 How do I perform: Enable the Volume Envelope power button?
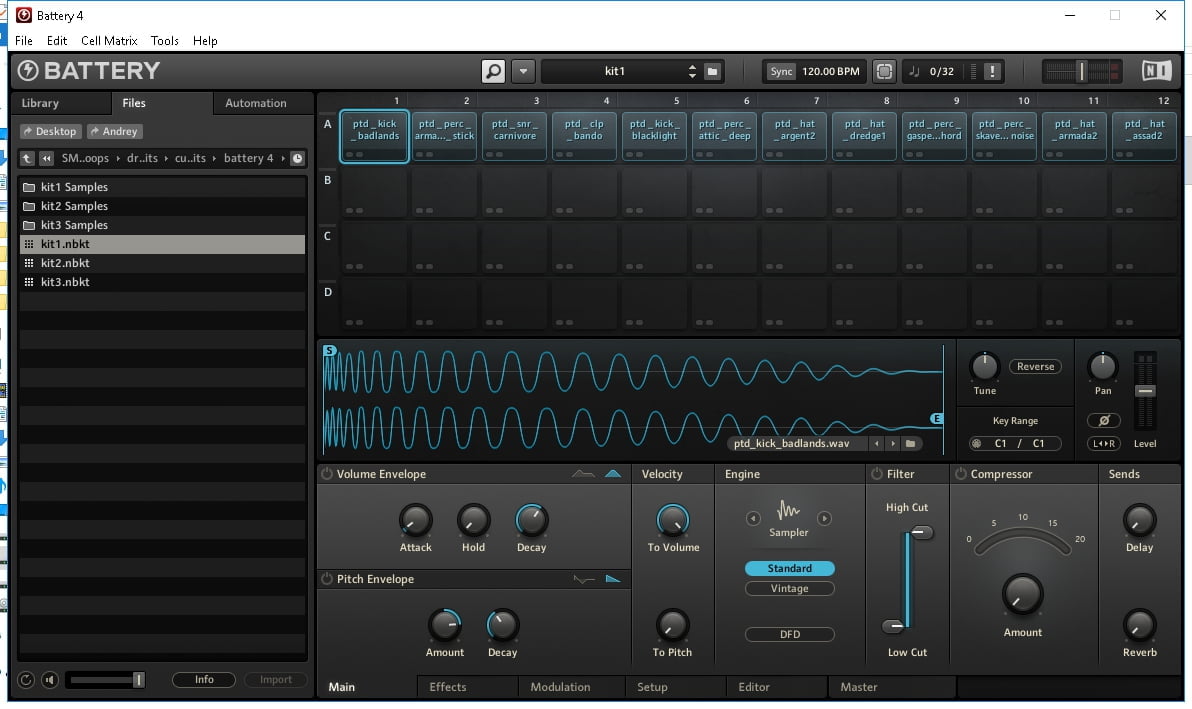tap(327, 474)
